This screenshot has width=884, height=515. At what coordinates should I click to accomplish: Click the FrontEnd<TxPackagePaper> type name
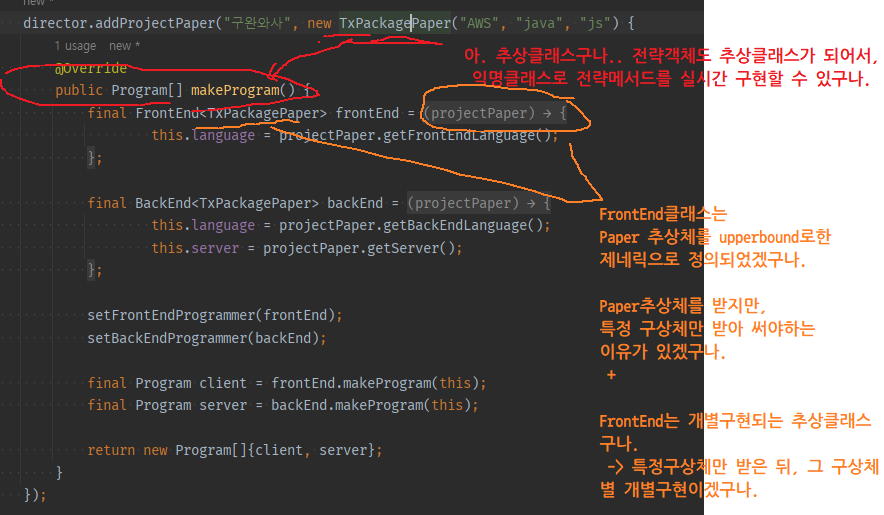(231, 113)
